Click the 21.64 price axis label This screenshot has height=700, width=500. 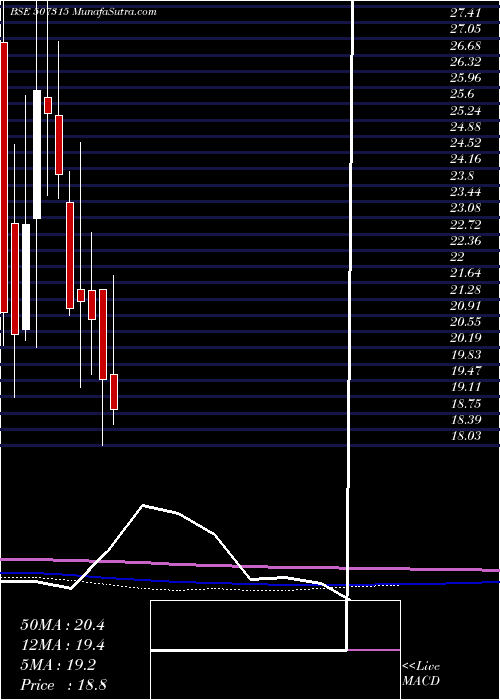pos(466,274)
